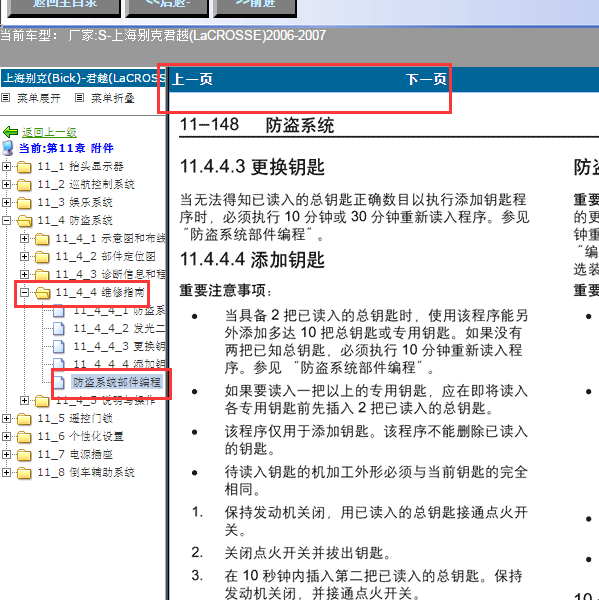The height and width of the screenshot is (600, 599).
Task: Expand the 11_4_5 node
Action: [24, 400]
